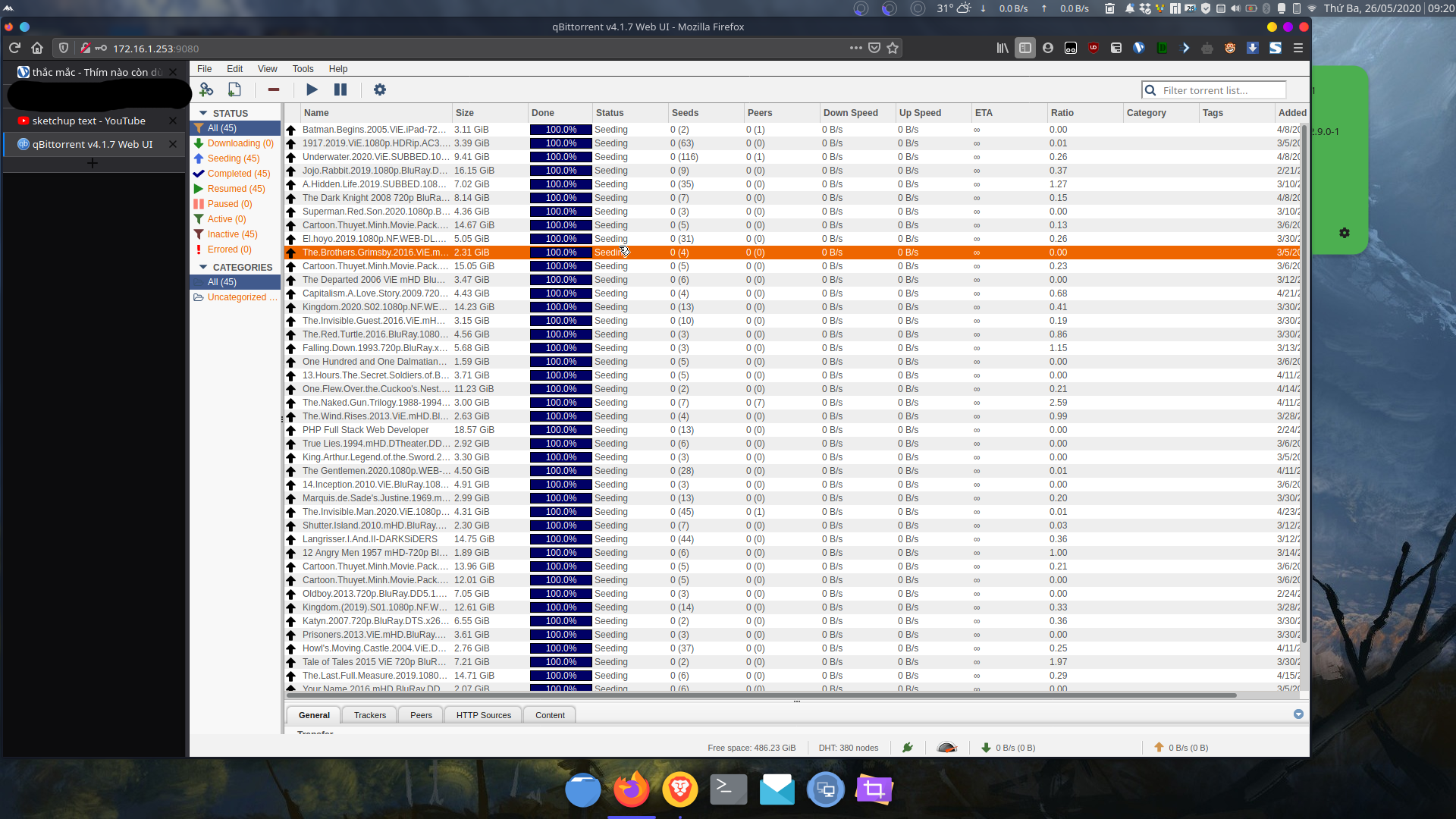Sort by the ETA column header

pos(1009,113)
